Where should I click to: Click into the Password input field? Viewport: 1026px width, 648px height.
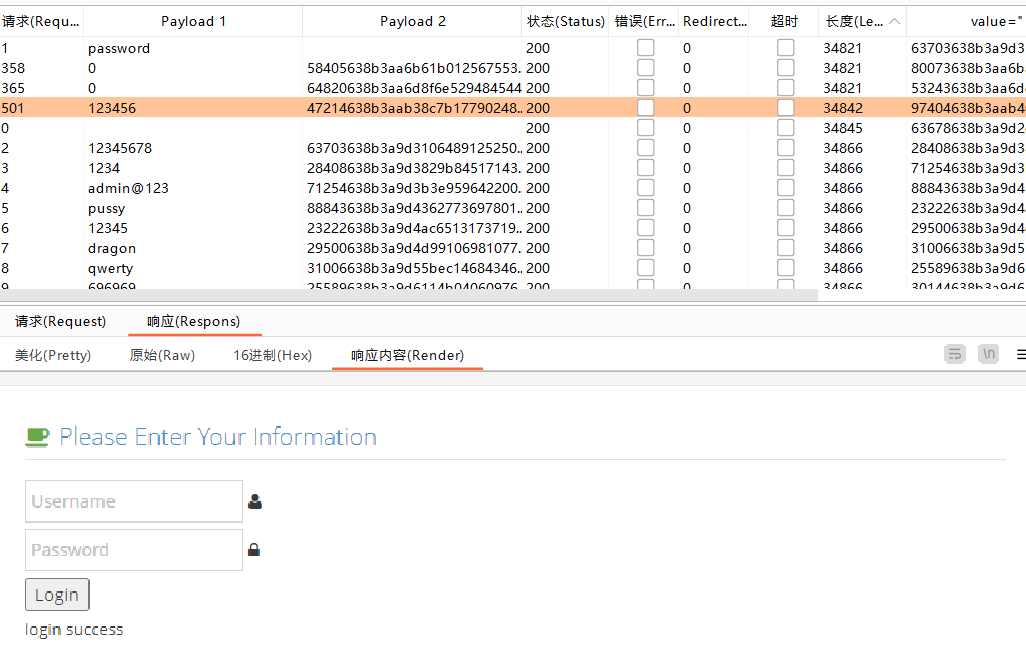coord(134,550)
